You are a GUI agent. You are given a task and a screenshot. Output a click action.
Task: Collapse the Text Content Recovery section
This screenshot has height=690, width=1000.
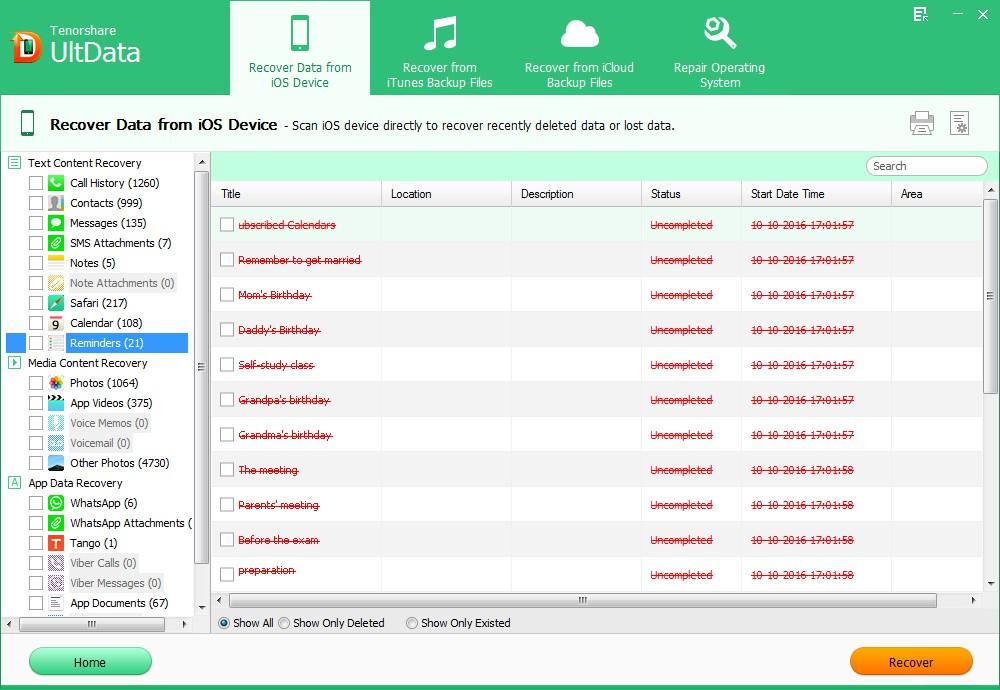[x=14, y=162]
